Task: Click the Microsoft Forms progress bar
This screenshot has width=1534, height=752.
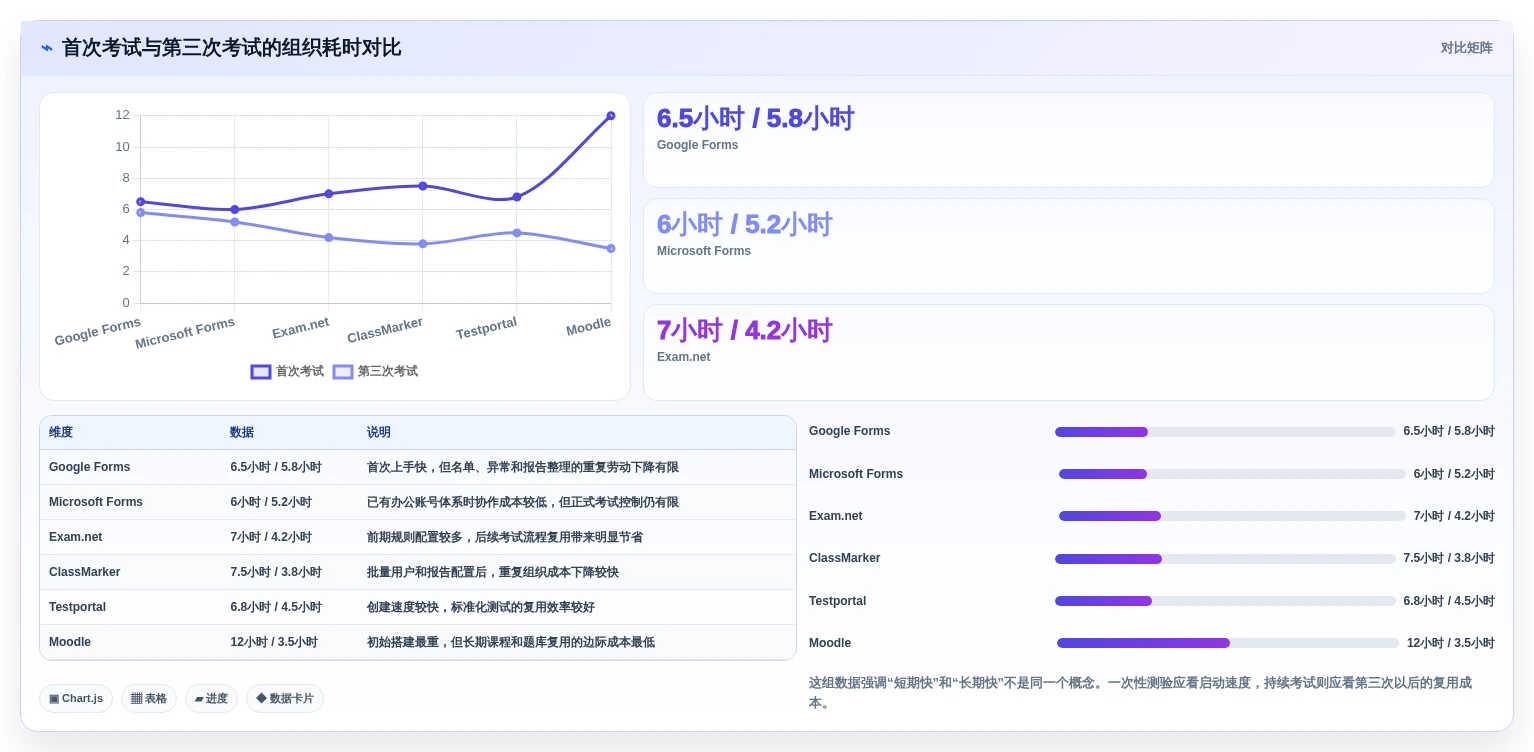Action: (x=1232, y=474)
